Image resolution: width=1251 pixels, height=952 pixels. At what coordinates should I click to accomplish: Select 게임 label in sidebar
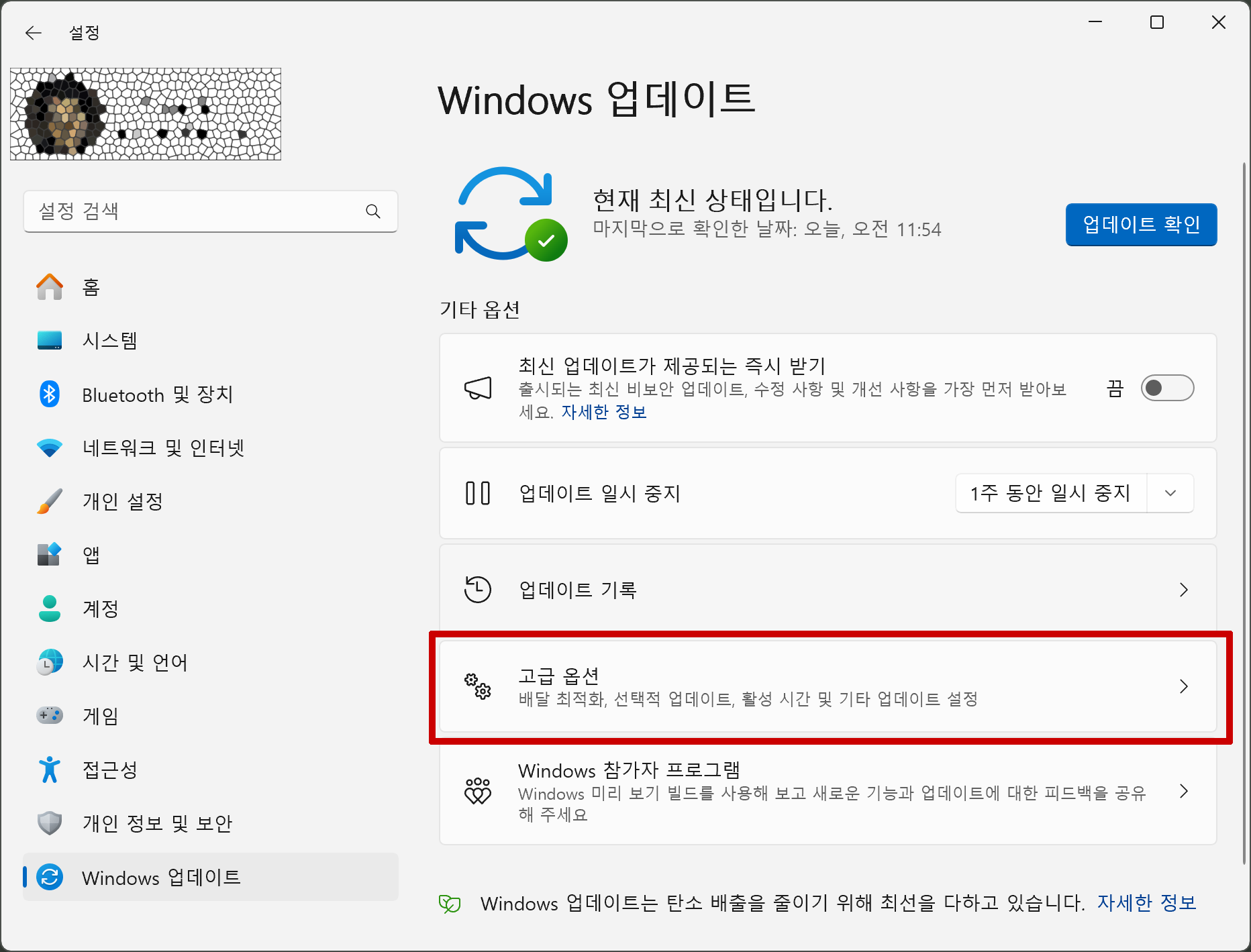coord(101,716)
